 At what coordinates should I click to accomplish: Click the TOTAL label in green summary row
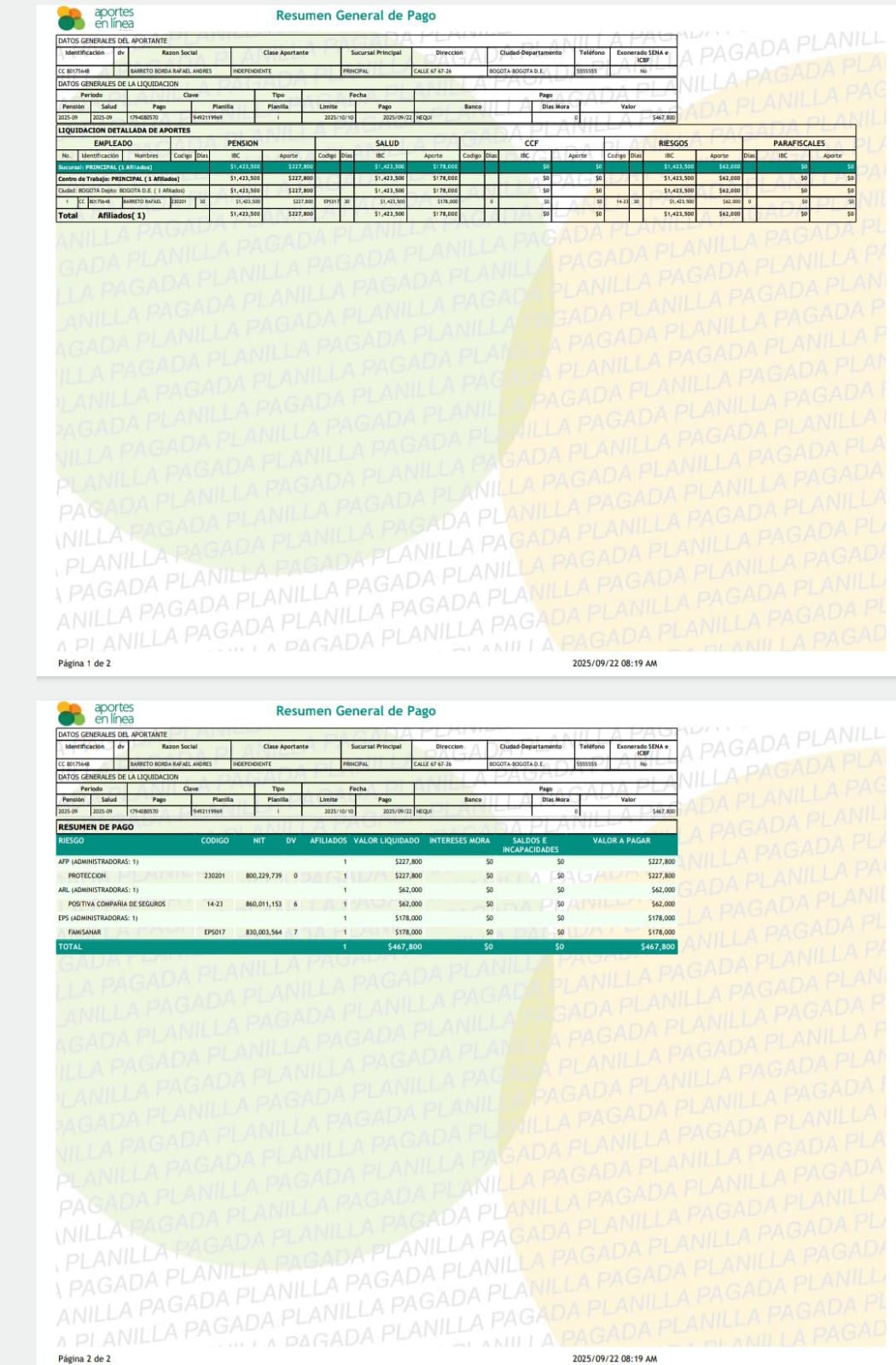point(70,947)
